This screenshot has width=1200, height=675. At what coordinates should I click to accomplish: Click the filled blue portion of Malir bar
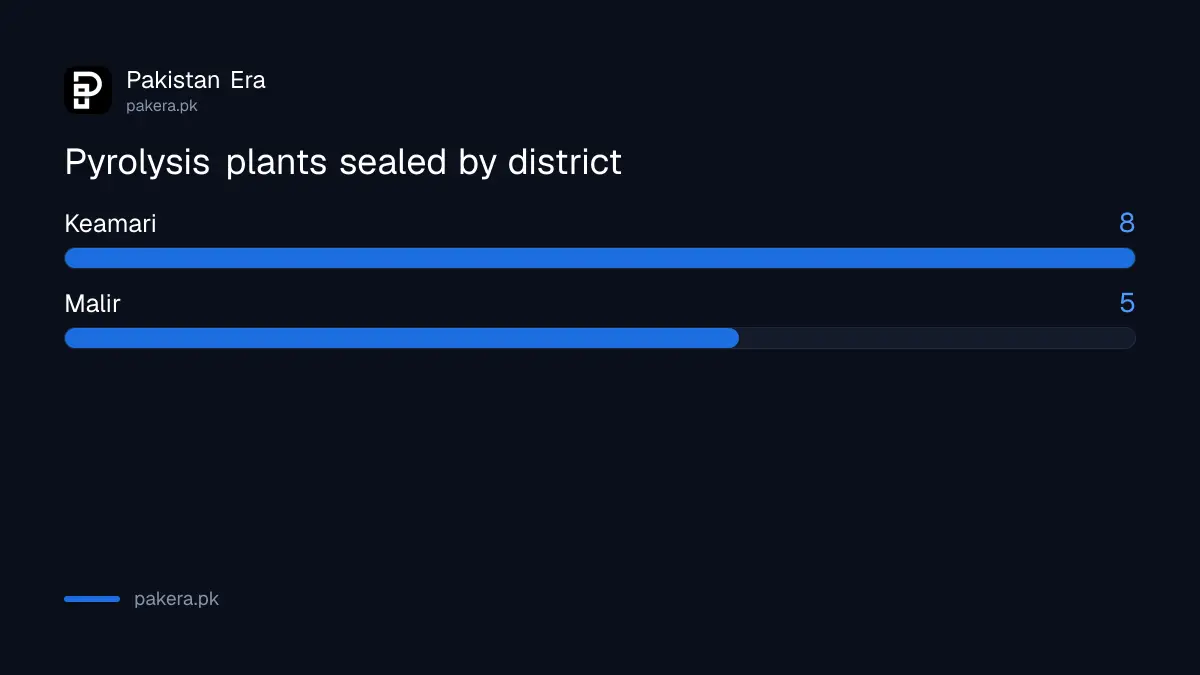click(402, 338)
